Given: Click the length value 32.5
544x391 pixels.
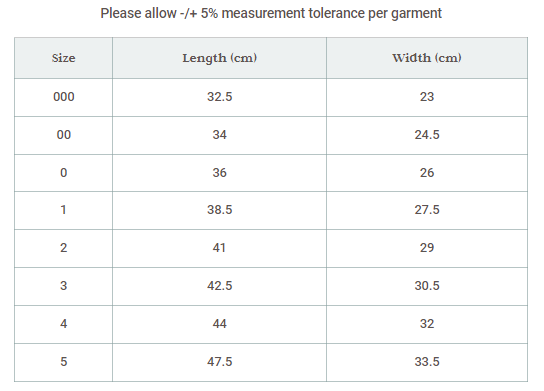Looking at the screenshot, I should coord(220,96).
